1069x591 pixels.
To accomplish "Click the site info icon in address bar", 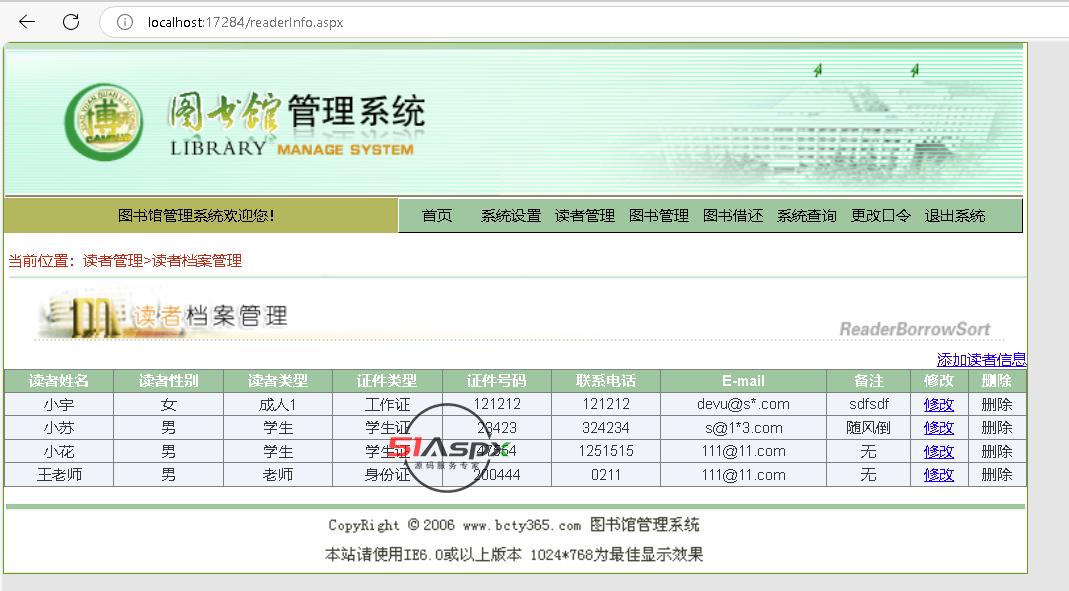I will (125, 22).
